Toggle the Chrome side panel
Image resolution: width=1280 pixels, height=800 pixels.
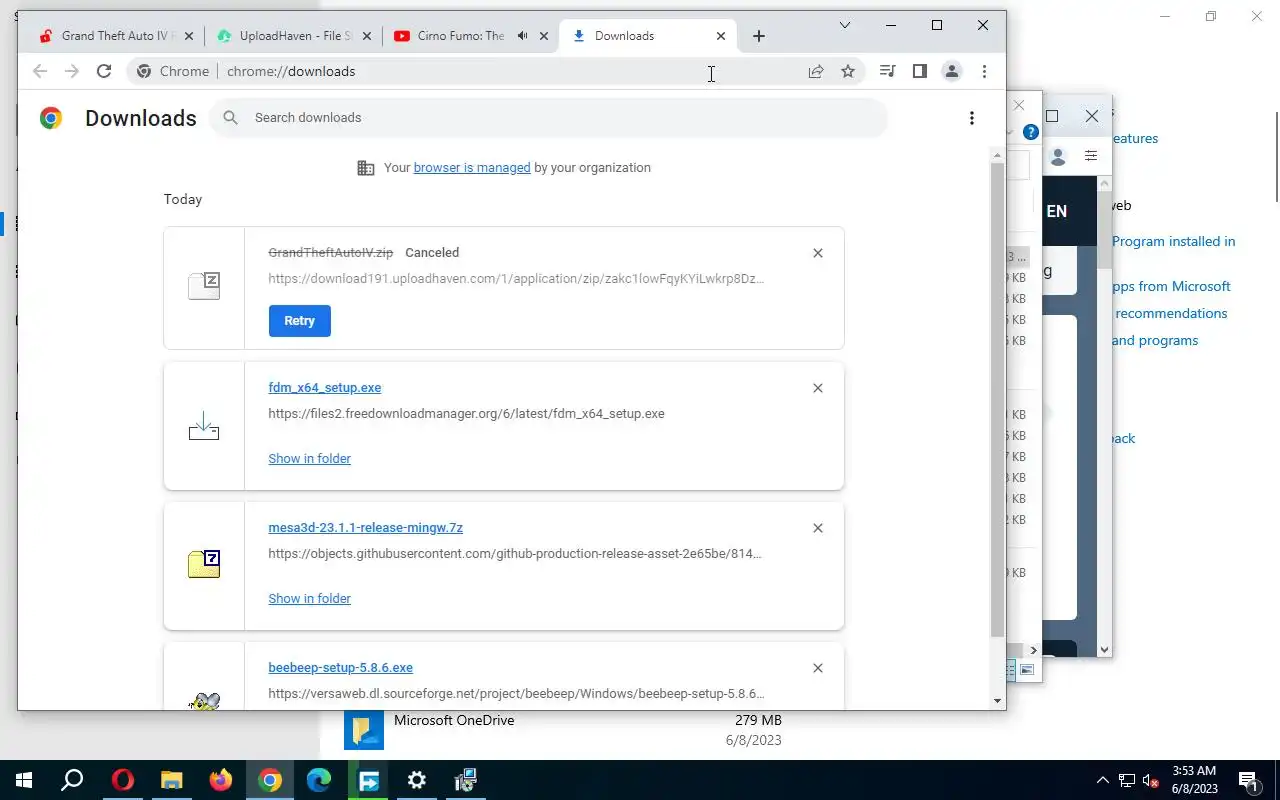coord(920,71)
